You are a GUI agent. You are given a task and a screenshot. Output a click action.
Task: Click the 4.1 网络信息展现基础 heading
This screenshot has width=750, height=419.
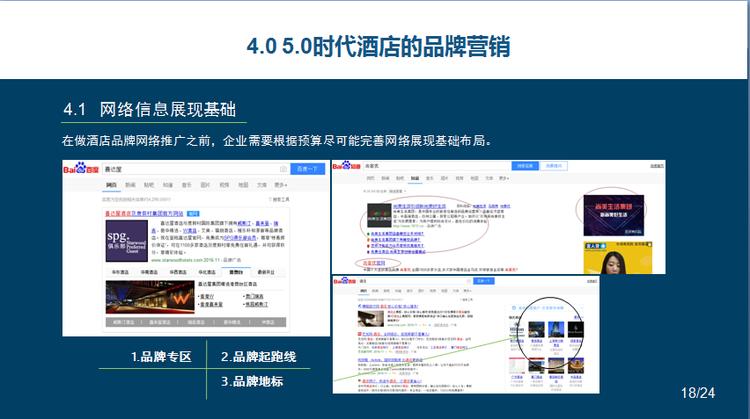[150, 108]
